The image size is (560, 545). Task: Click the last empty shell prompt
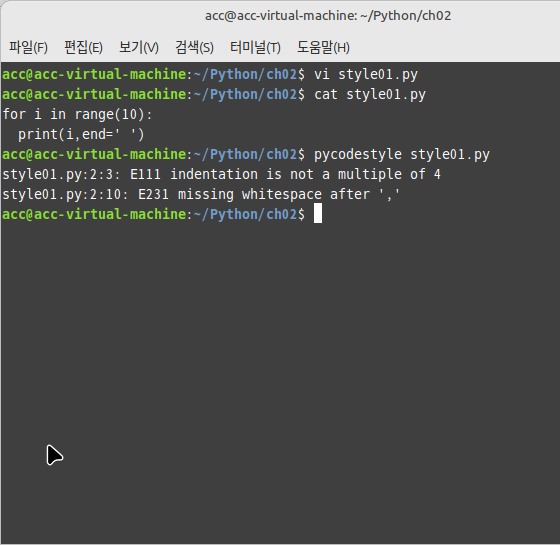[154, 214]
